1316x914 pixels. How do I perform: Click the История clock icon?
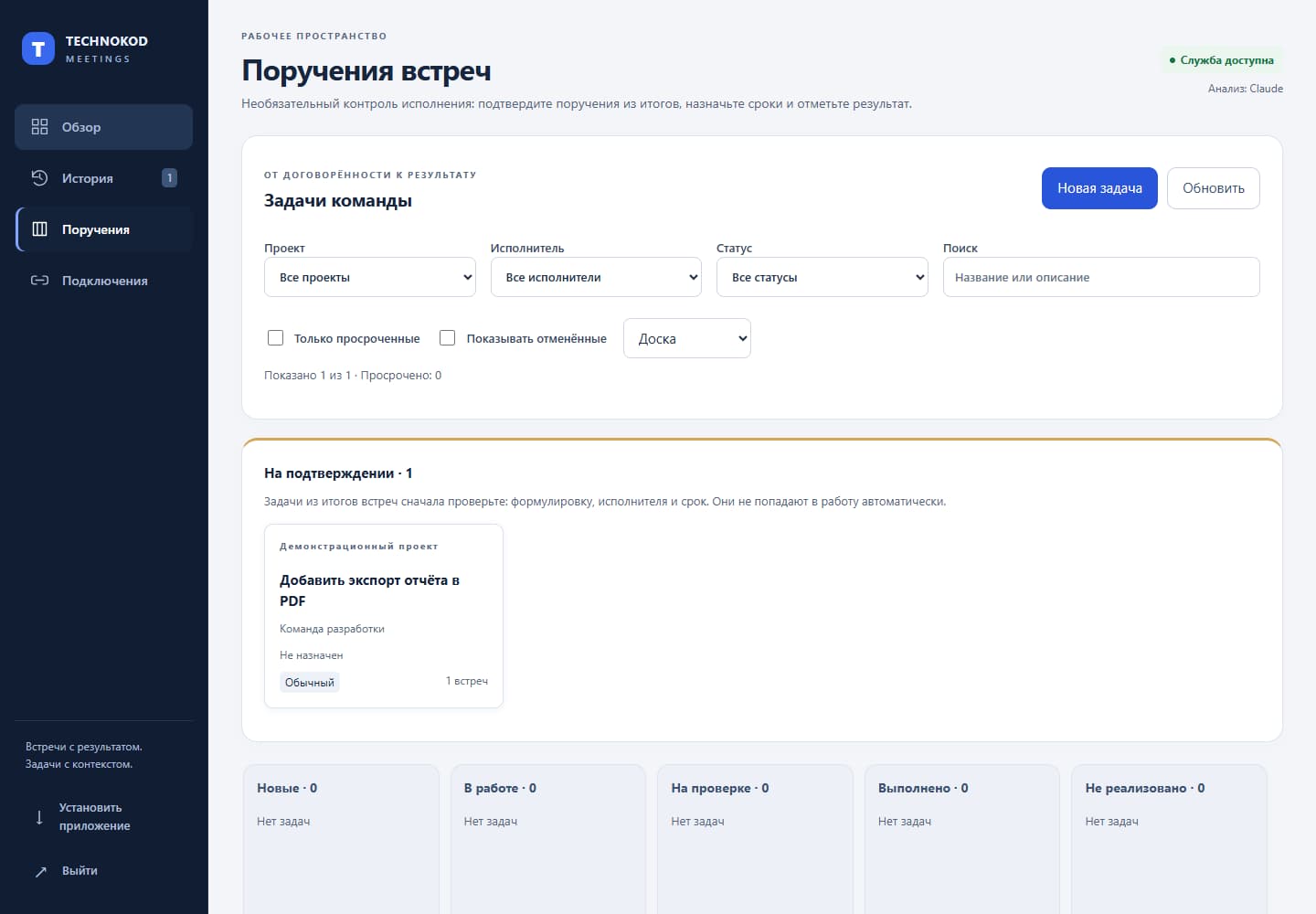39,178
